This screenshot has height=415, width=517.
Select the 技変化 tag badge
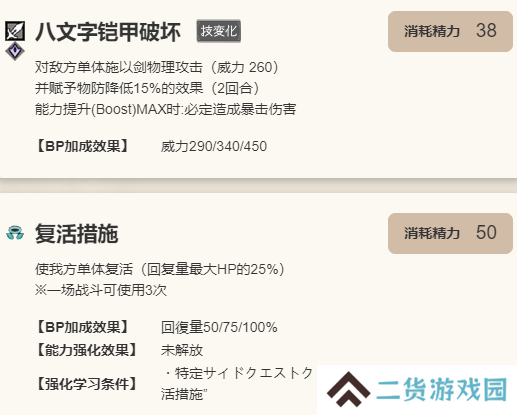[219, 31]
